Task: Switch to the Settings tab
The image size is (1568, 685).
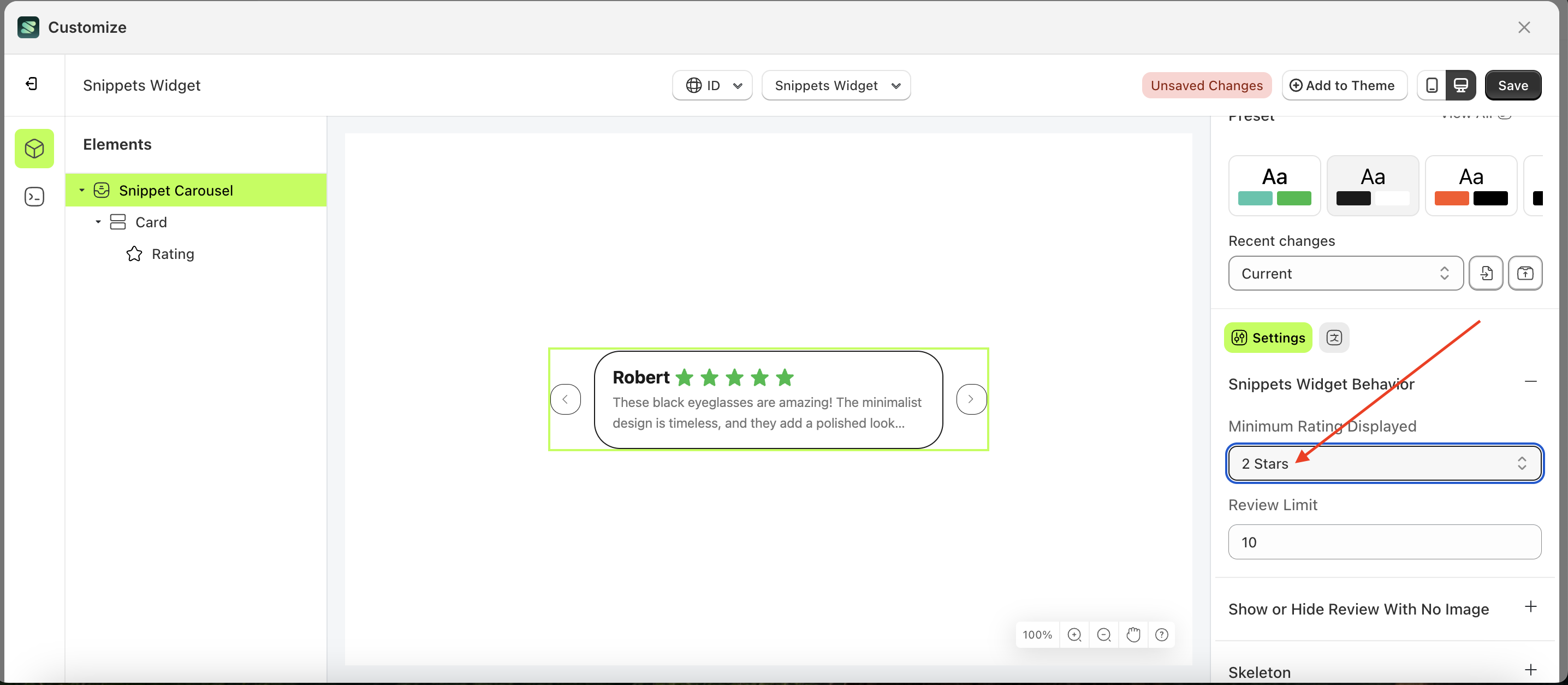Action: (1268, 338)
